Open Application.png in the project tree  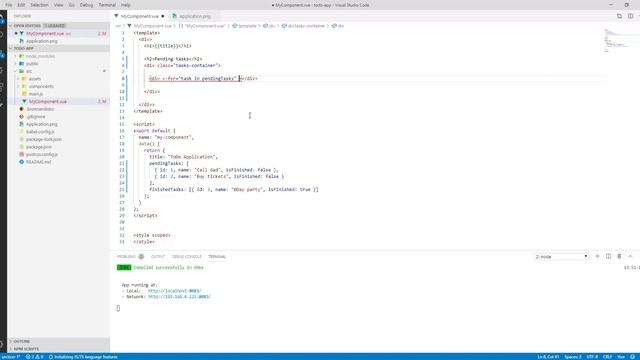click(42, 124)
